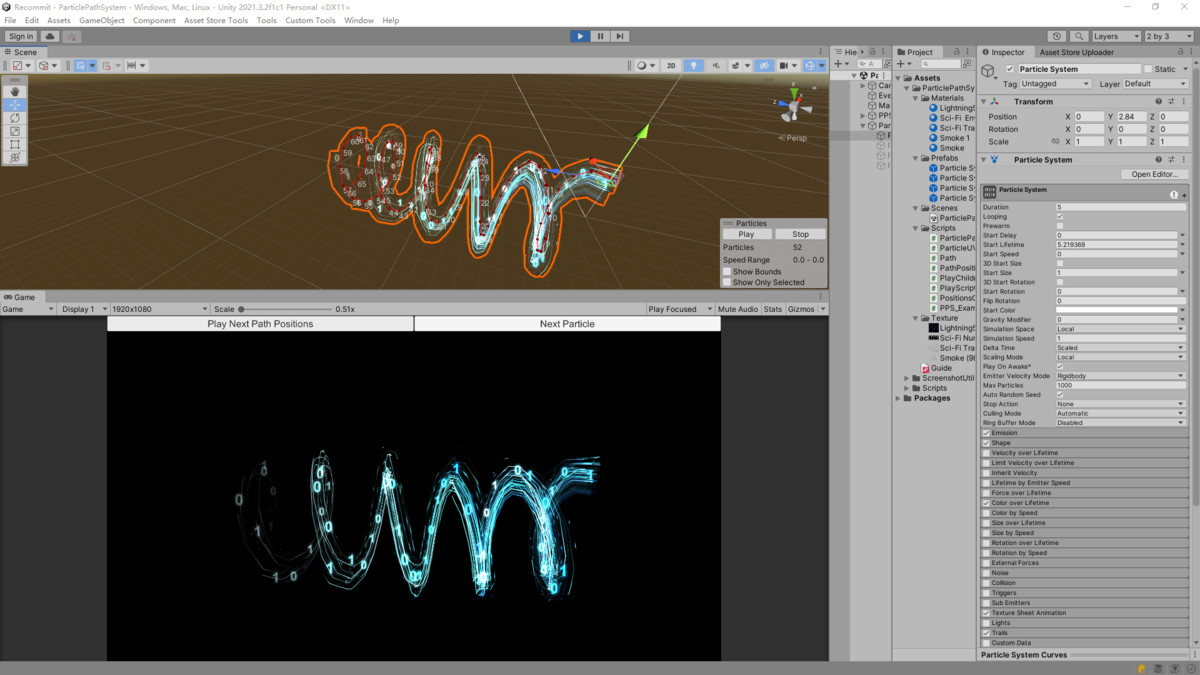Select the Hand tool in Scene view

click(x=15, y=91)
